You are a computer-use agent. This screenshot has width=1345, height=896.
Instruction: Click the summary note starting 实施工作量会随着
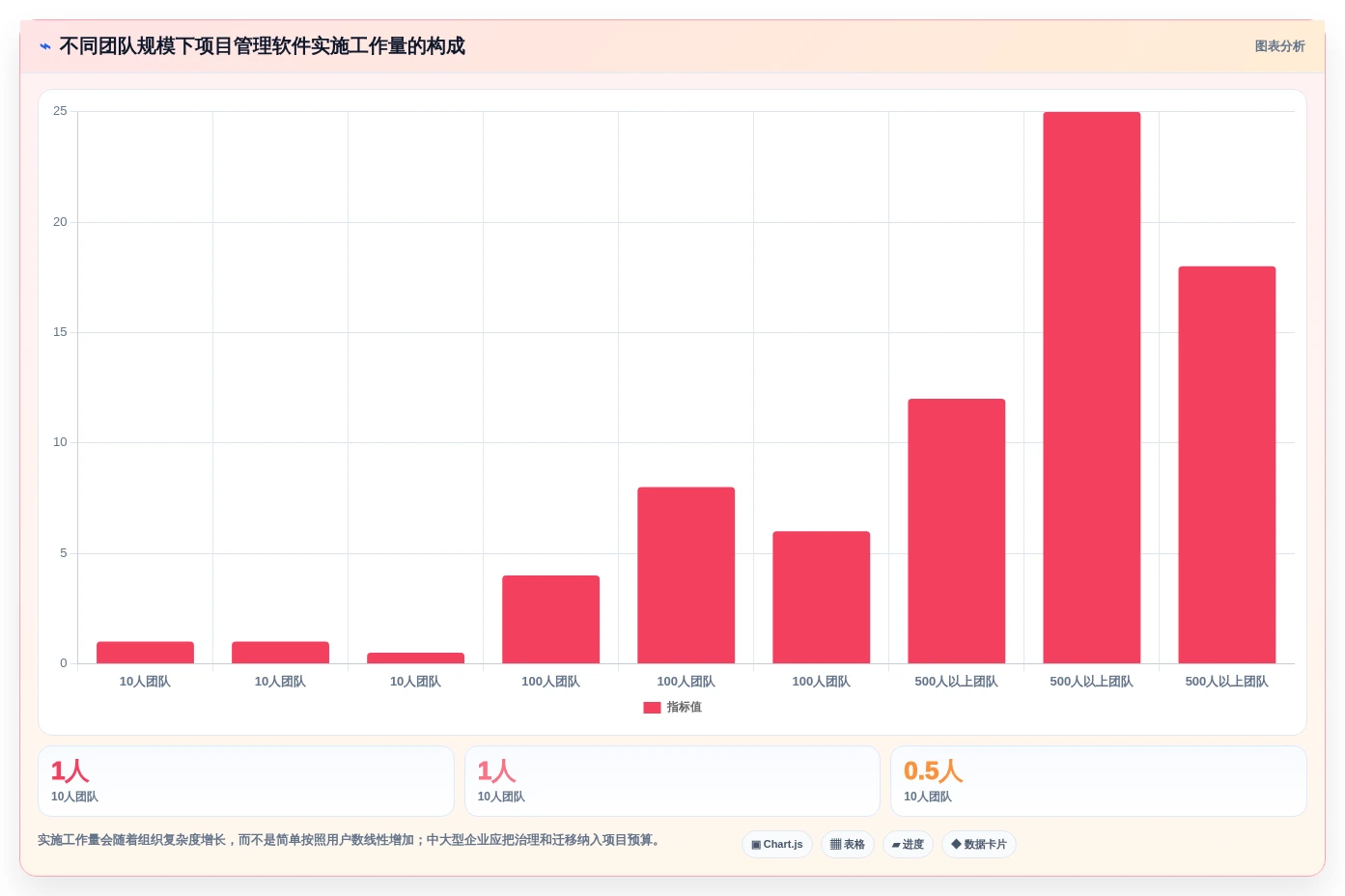click(351, 840)
